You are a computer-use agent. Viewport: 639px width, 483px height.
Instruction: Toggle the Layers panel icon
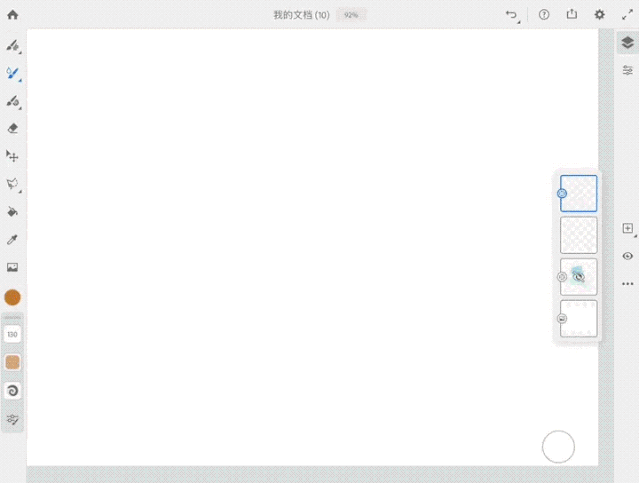click(628, 42)
